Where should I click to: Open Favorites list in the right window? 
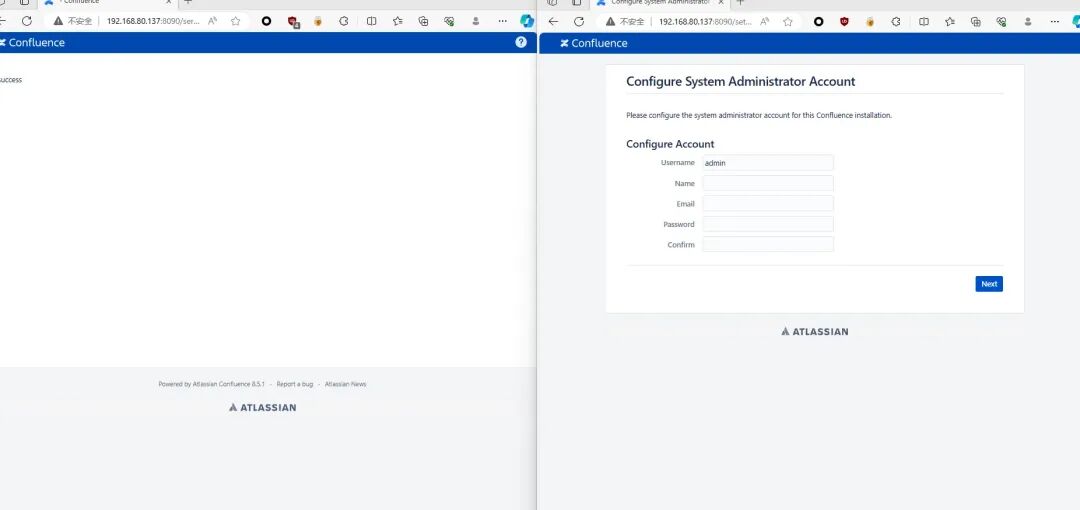(x=950, y=21)
